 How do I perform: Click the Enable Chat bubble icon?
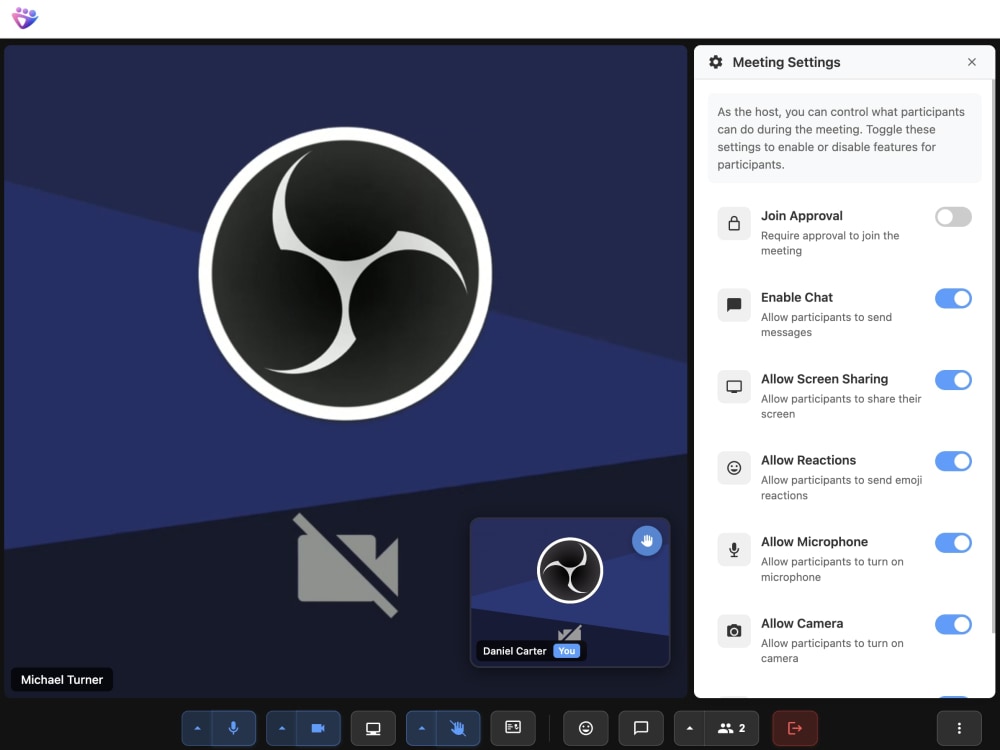(734, 305)
